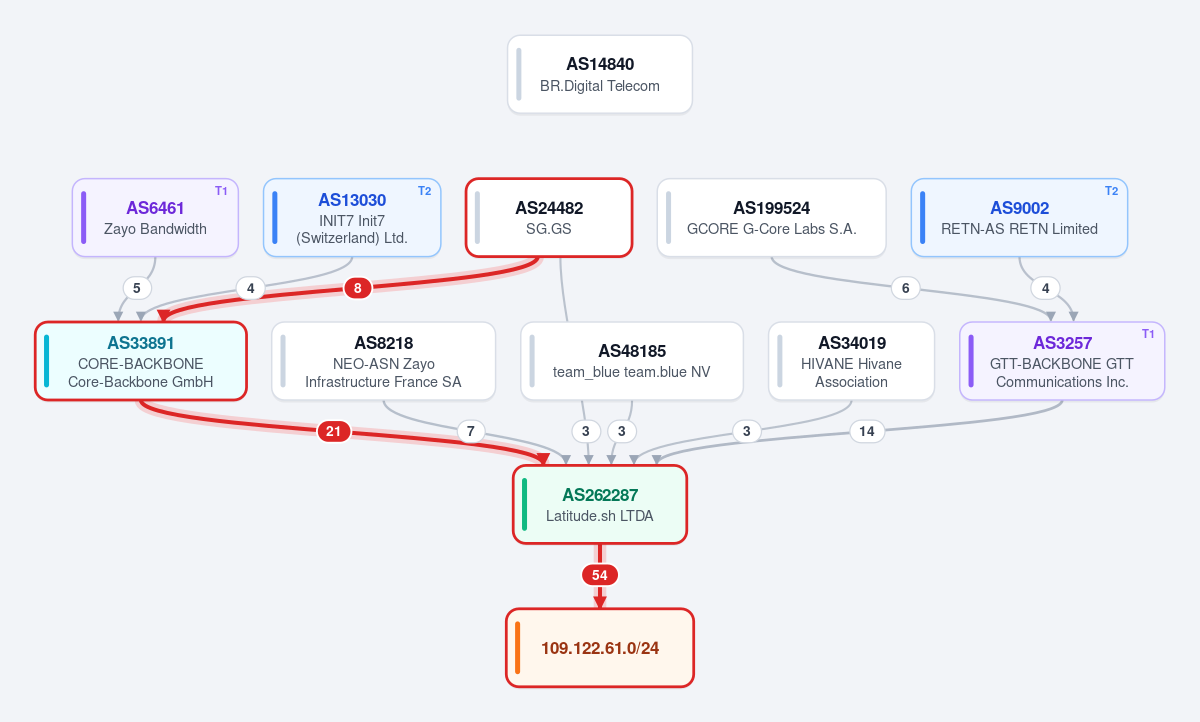The image size is (1200, 722).
Task: Select the AS48185 team.blue NV node
Action: pos(632,361)
